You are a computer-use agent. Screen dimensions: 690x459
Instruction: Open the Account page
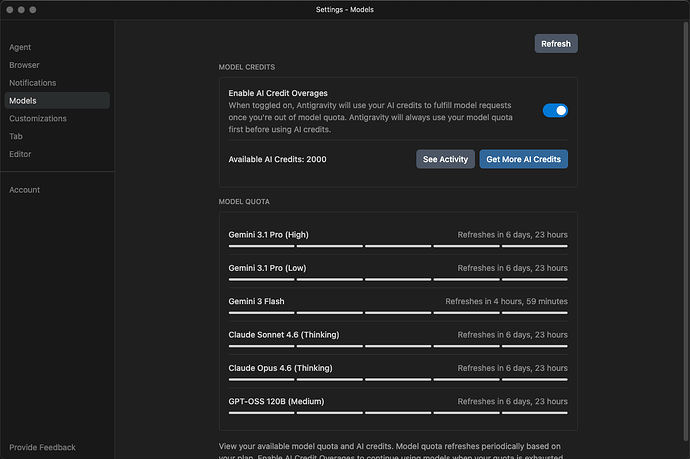tap(25, 190)
